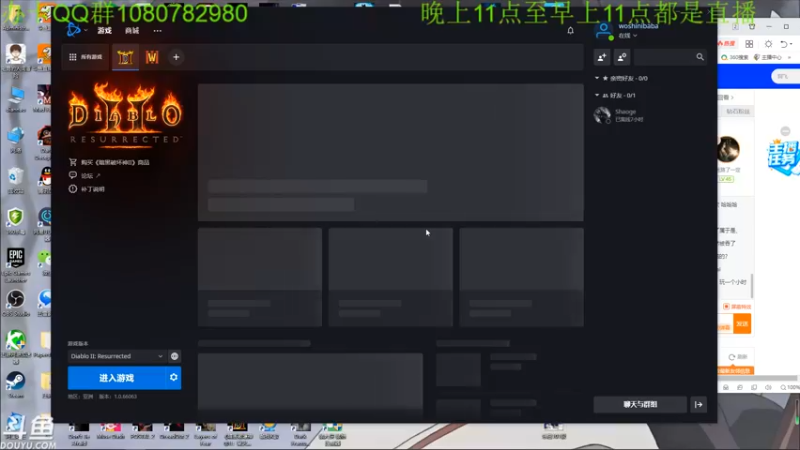Click the first loading news card

coord(260,277)
